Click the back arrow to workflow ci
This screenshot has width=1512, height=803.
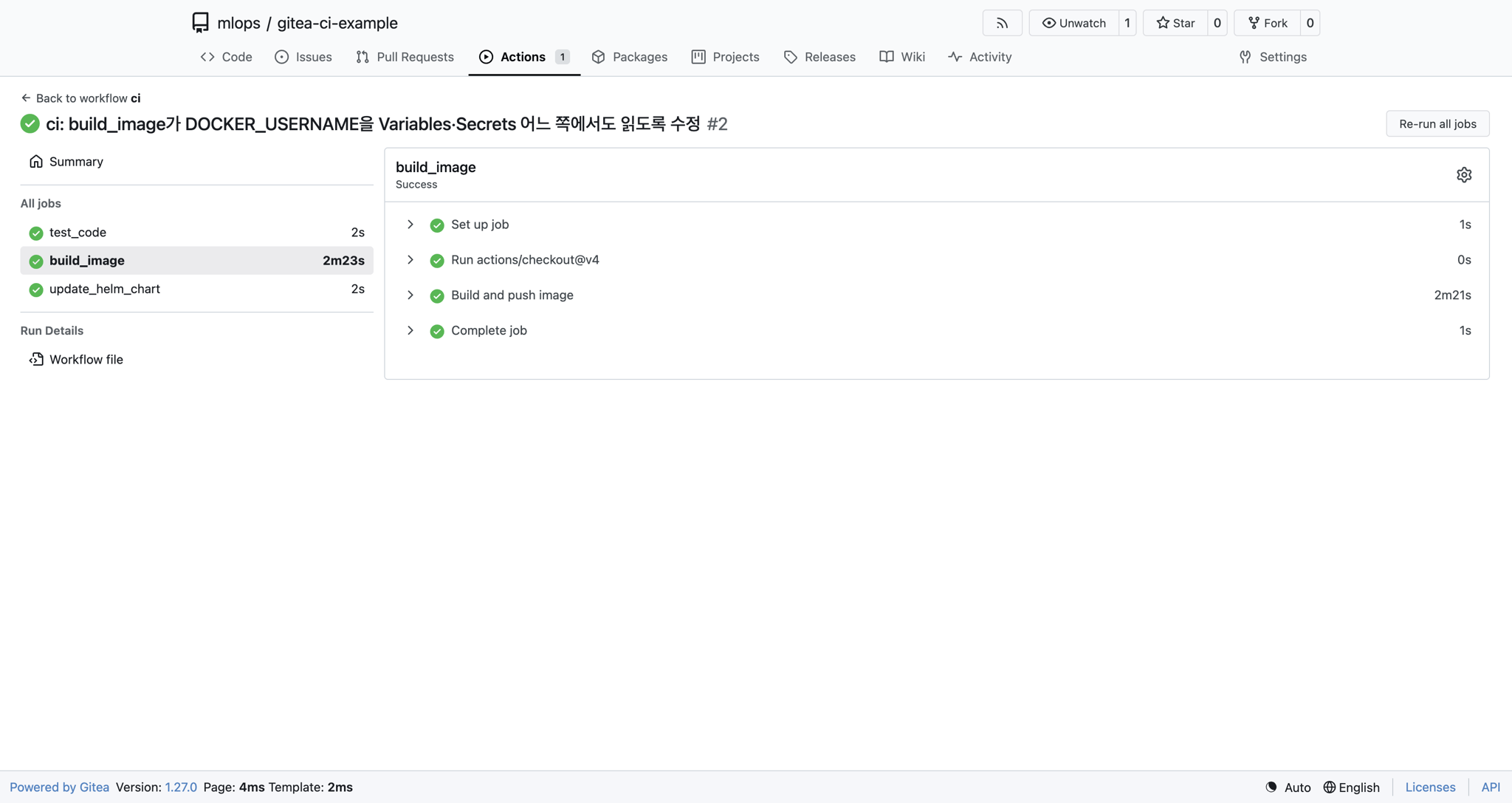tap(26, 98)
